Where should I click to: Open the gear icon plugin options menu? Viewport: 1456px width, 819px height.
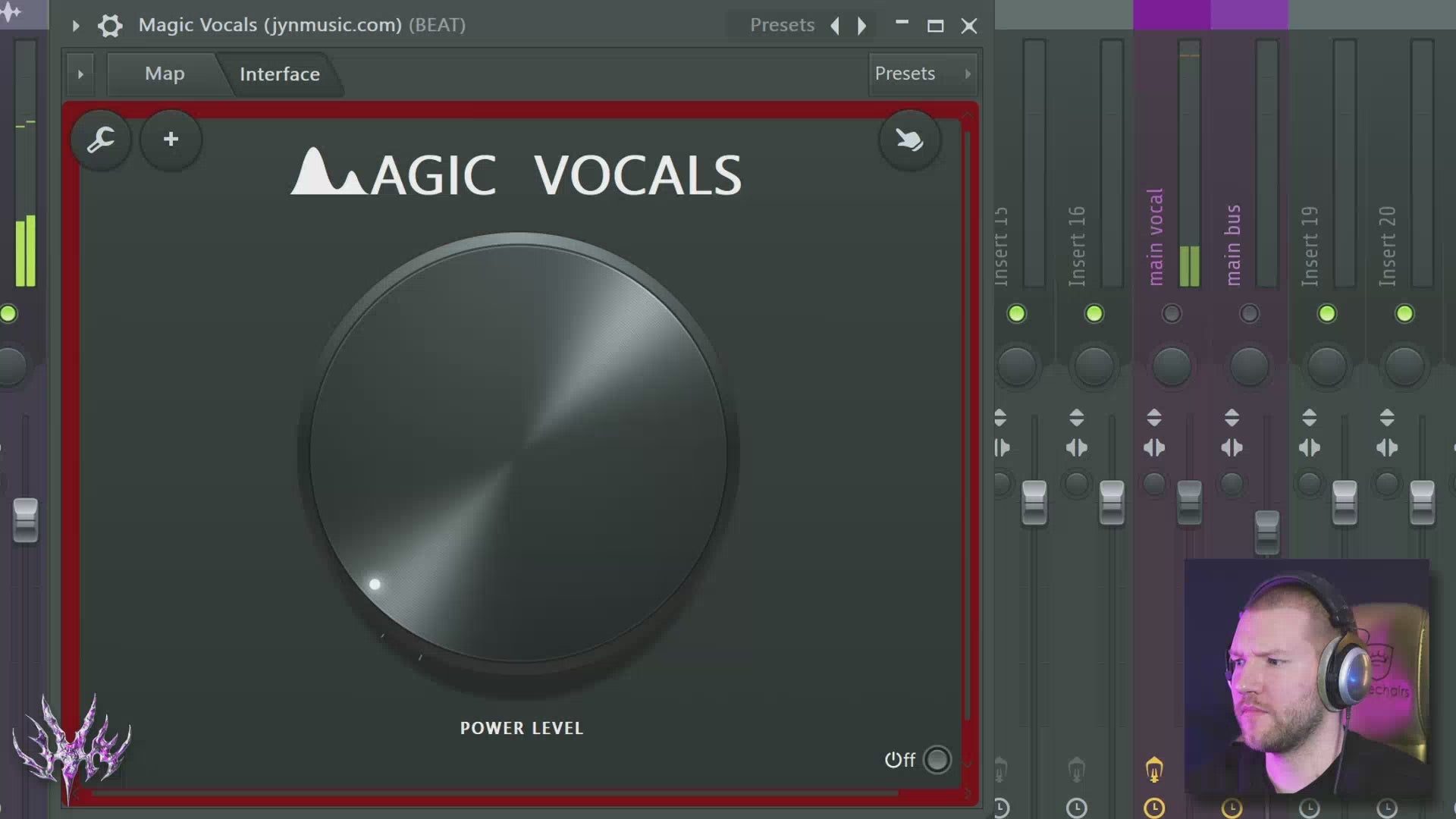110,25
